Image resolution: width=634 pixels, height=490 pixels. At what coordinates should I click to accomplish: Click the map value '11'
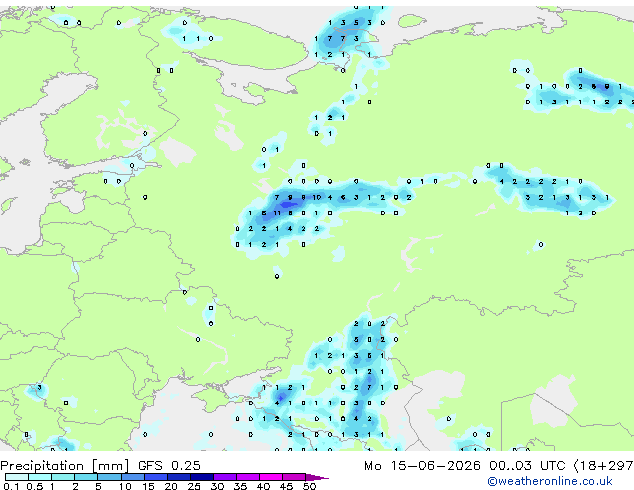click(x=277, y=213)
